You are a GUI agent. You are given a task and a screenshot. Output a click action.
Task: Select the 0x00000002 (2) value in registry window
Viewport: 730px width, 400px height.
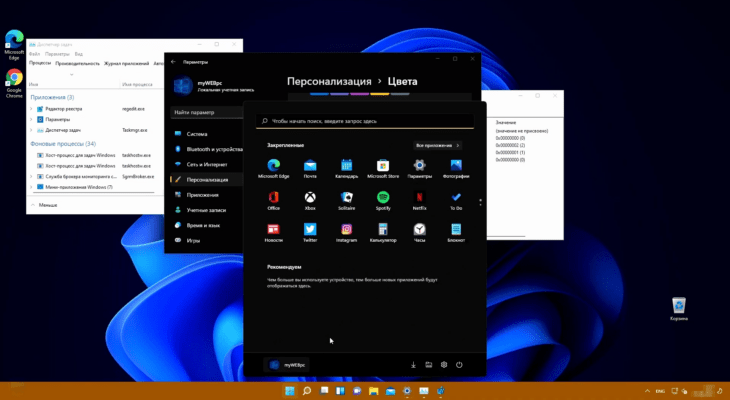[510, 145]
